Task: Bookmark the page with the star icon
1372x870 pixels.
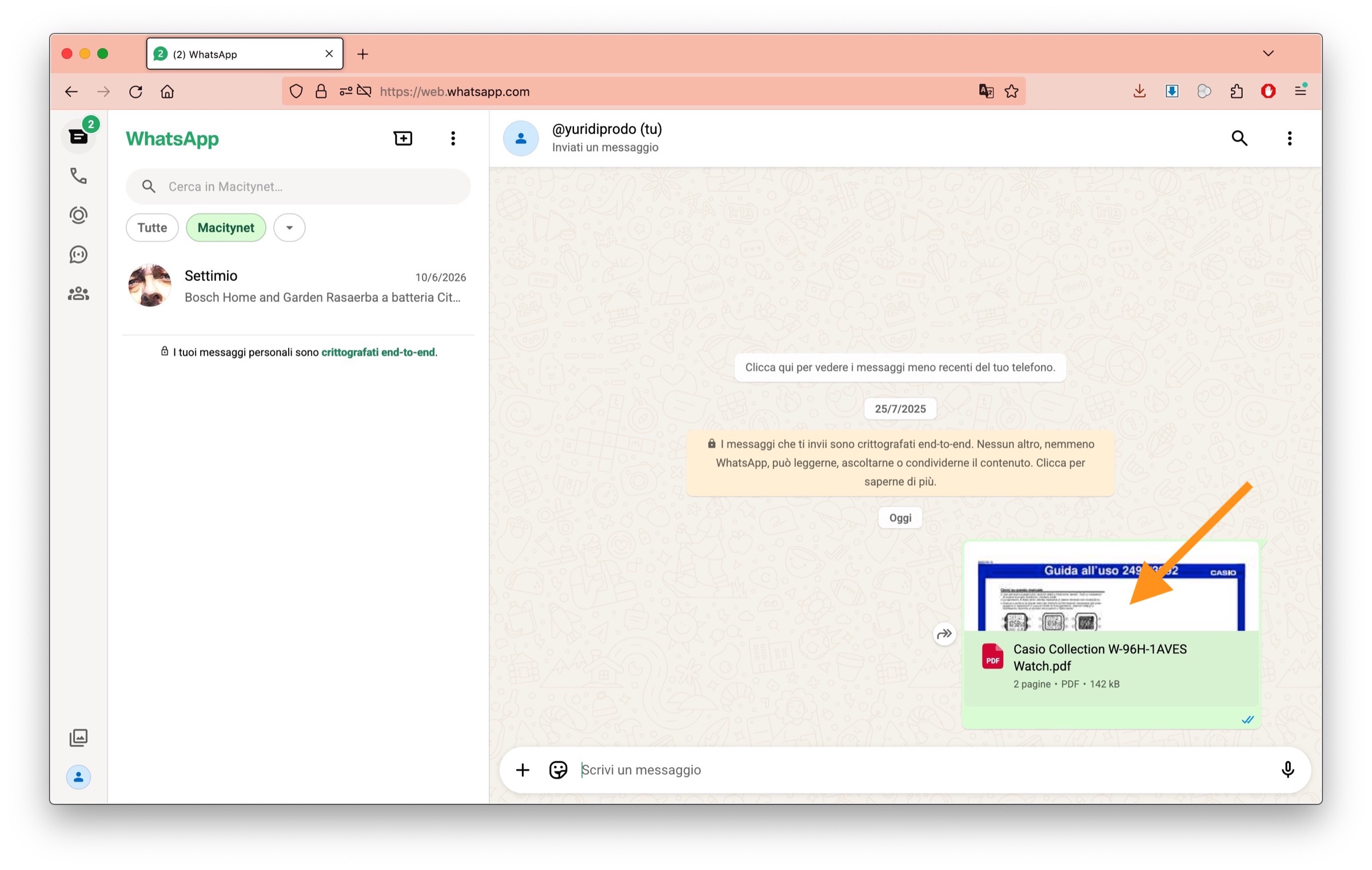Action: click(x=1012, y=92)
